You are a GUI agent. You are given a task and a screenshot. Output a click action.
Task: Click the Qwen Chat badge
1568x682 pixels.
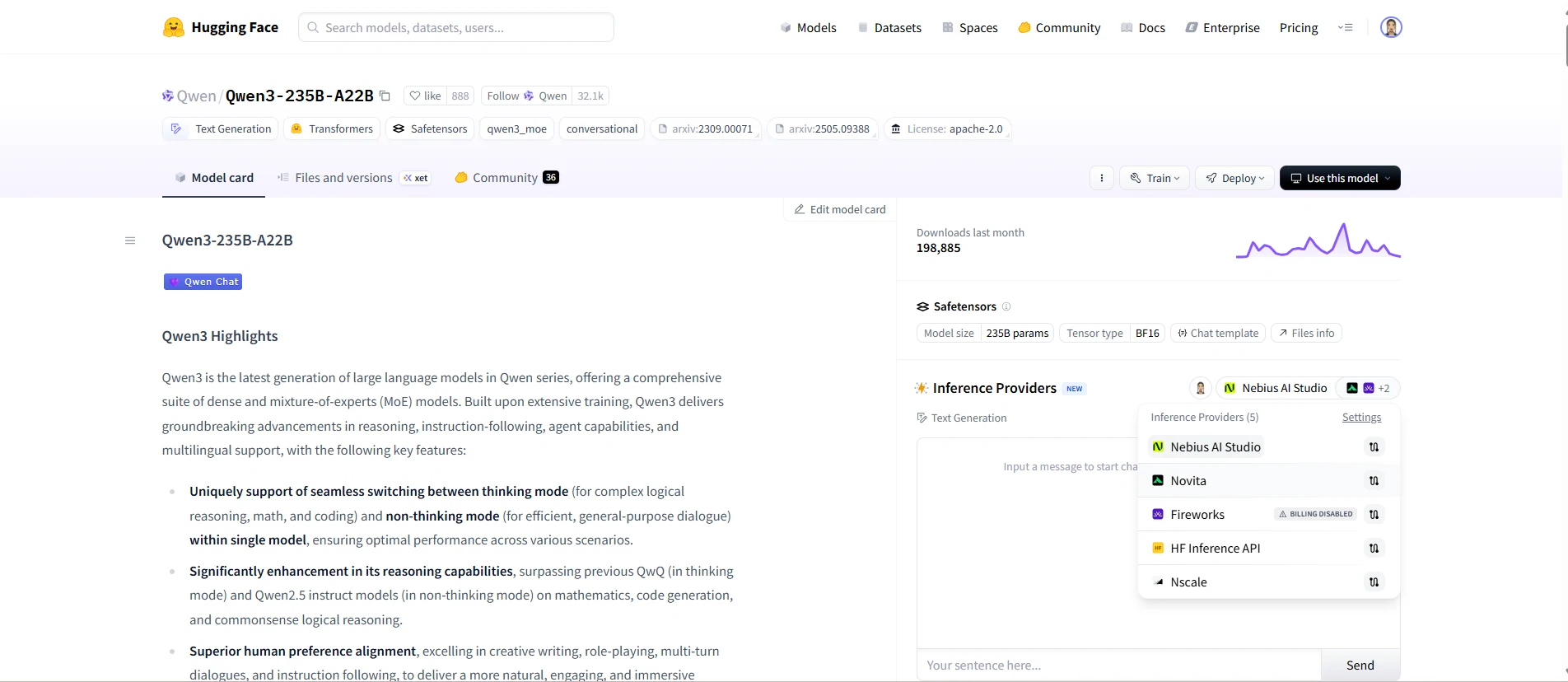click(203, 282)
